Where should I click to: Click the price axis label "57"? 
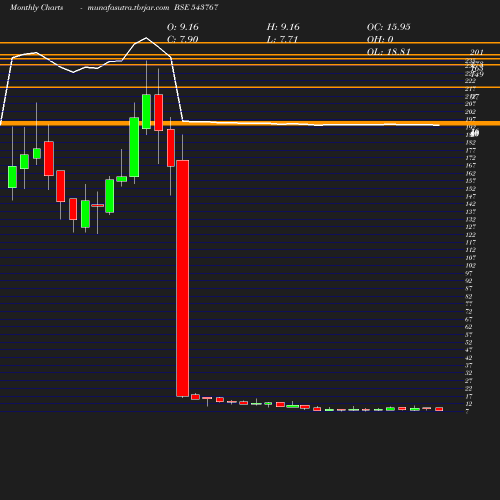469,335
